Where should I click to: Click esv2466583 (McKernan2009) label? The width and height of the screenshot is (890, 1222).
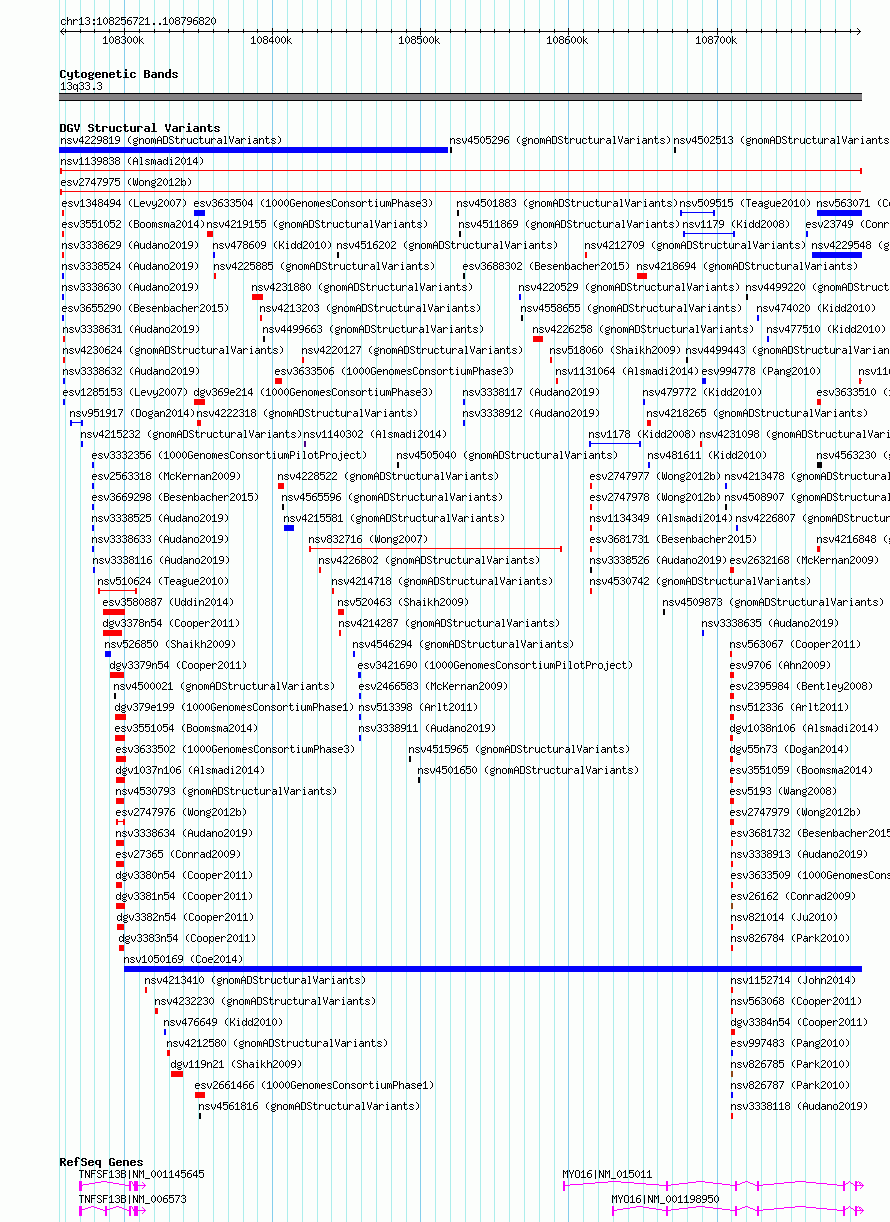coord(433,686)
